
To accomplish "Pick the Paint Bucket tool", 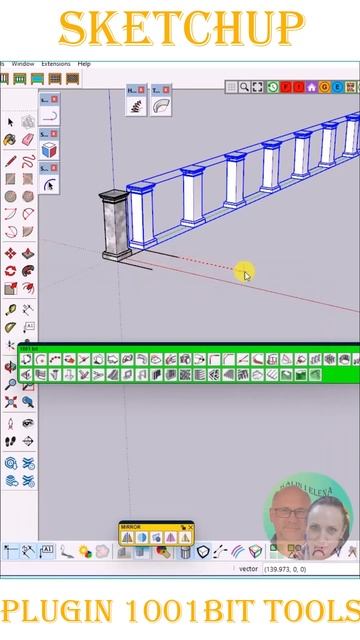I will pos(10,140).
